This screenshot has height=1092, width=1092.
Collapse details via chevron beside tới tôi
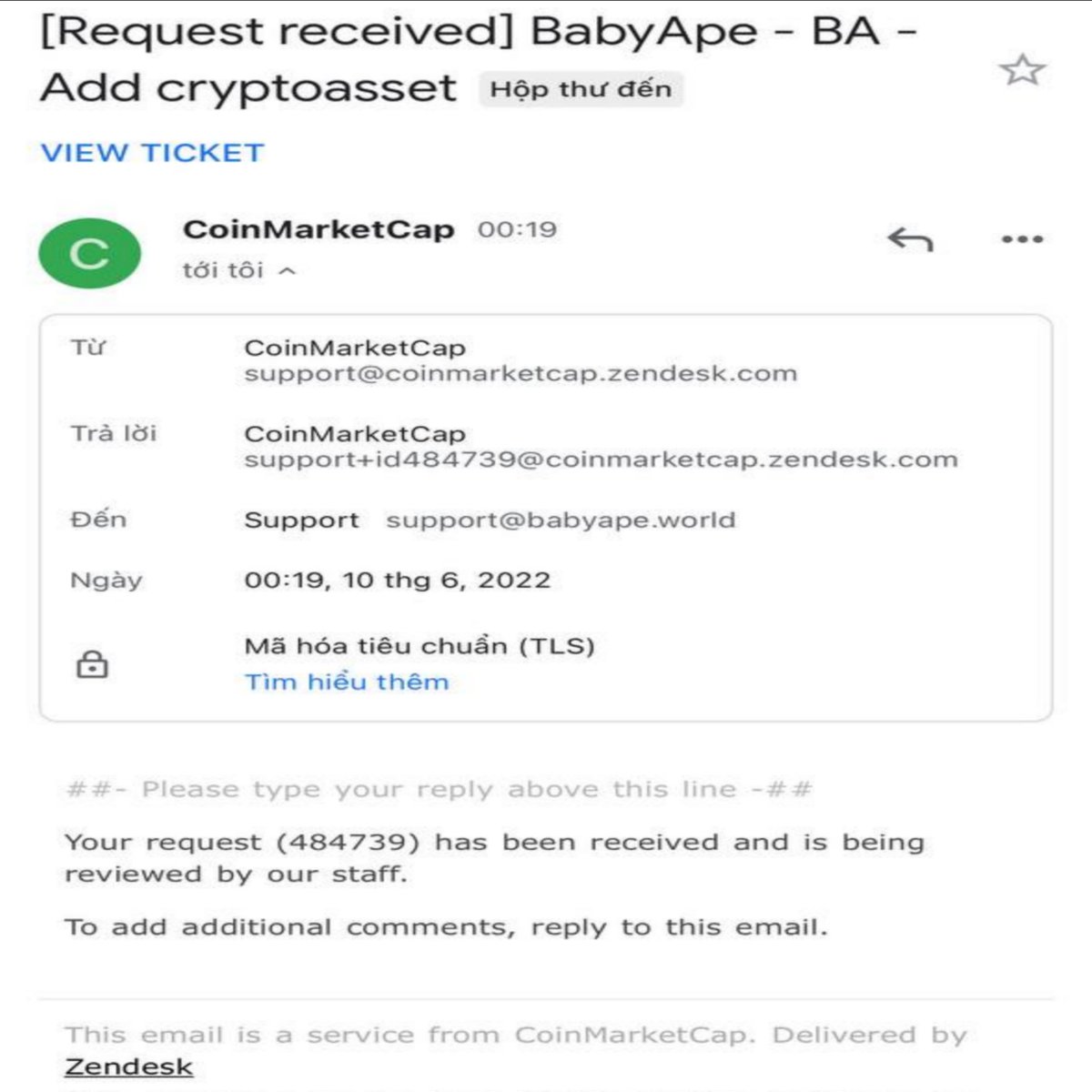point(288,271)
